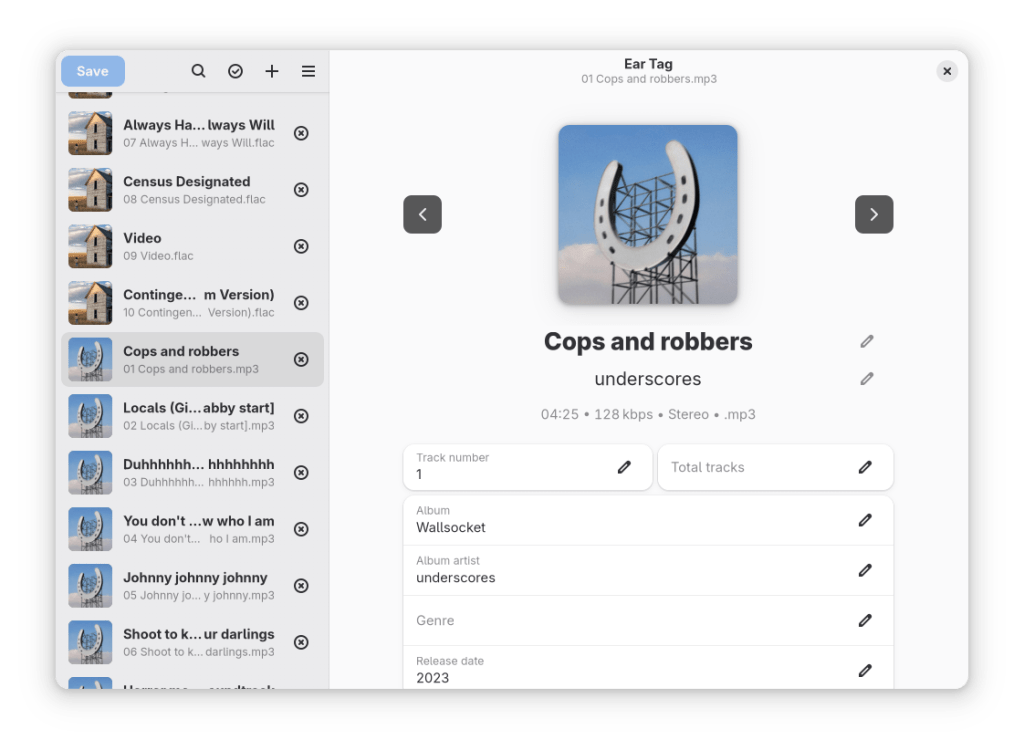This screenshot has width=1024, height=750.
Task: Remove the Video file from the list
Action: click(301, 246)
